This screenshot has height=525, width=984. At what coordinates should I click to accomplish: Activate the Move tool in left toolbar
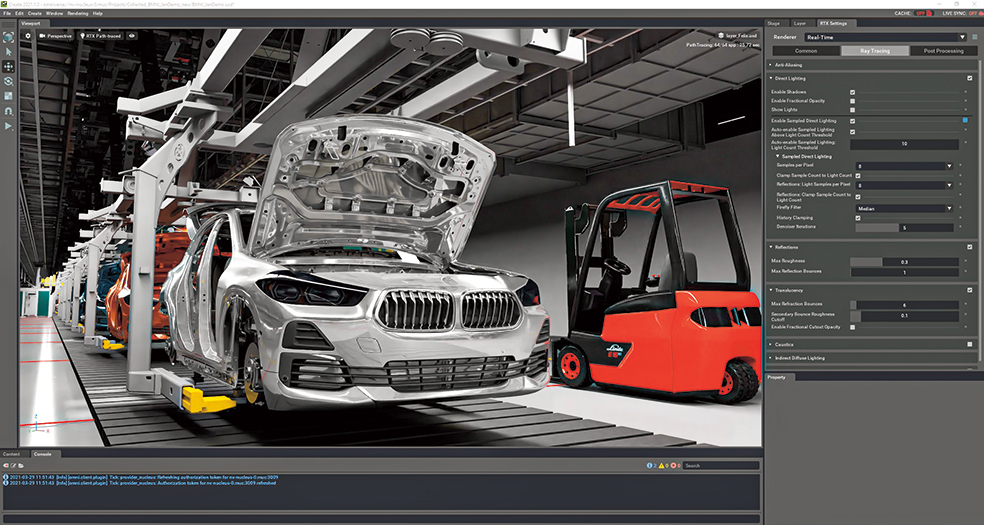click(8, 66)
